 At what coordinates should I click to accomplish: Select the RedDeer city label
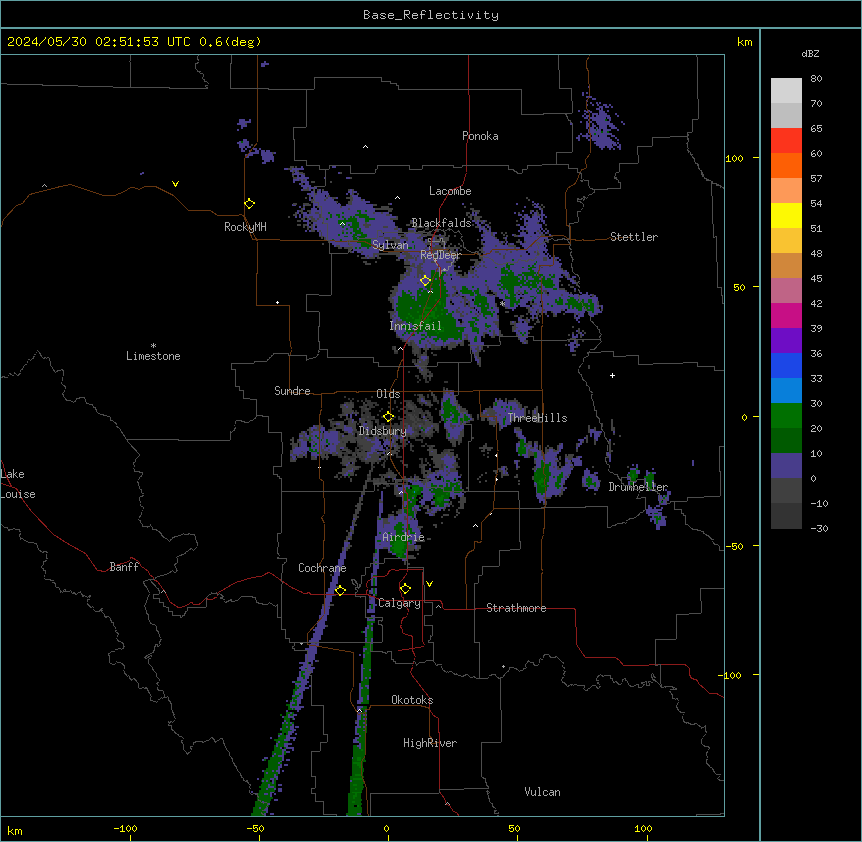pos(440,255)
